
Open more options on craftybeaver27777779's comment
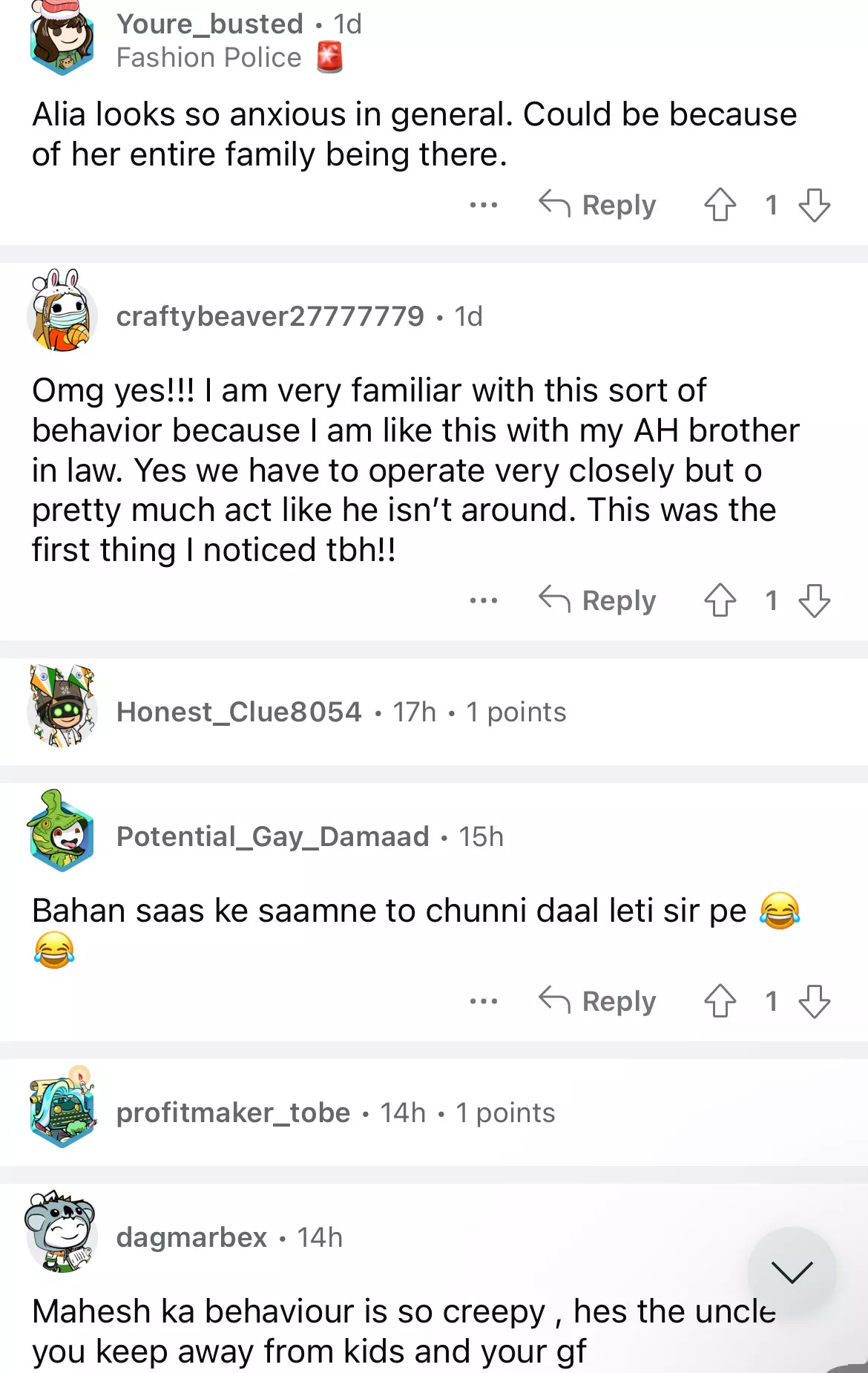click(484, 600)
